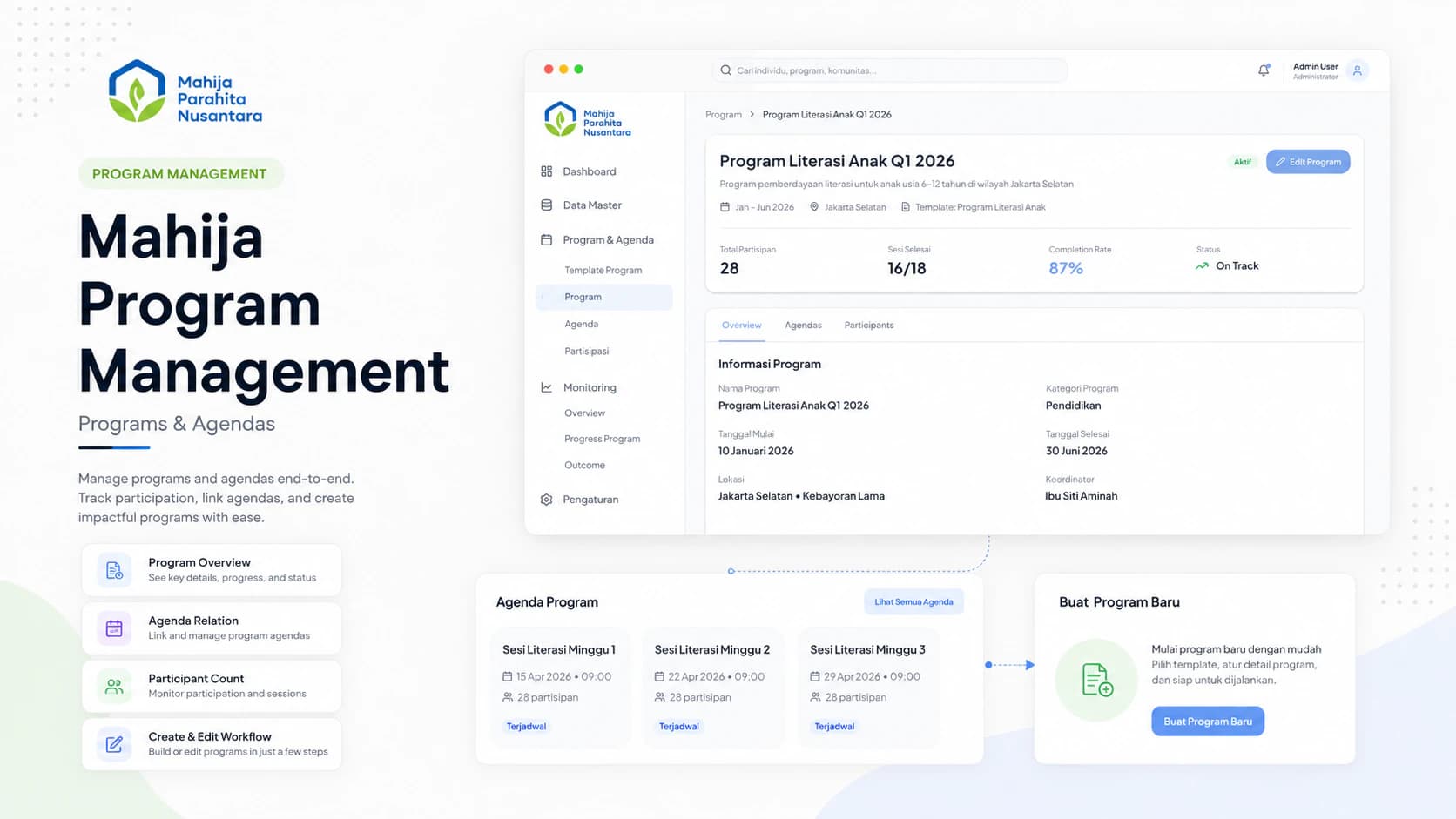Viewport: 1456px width, 819px height.
Task: Click the On Track trend arrow icon
Action: point(1202,266)
